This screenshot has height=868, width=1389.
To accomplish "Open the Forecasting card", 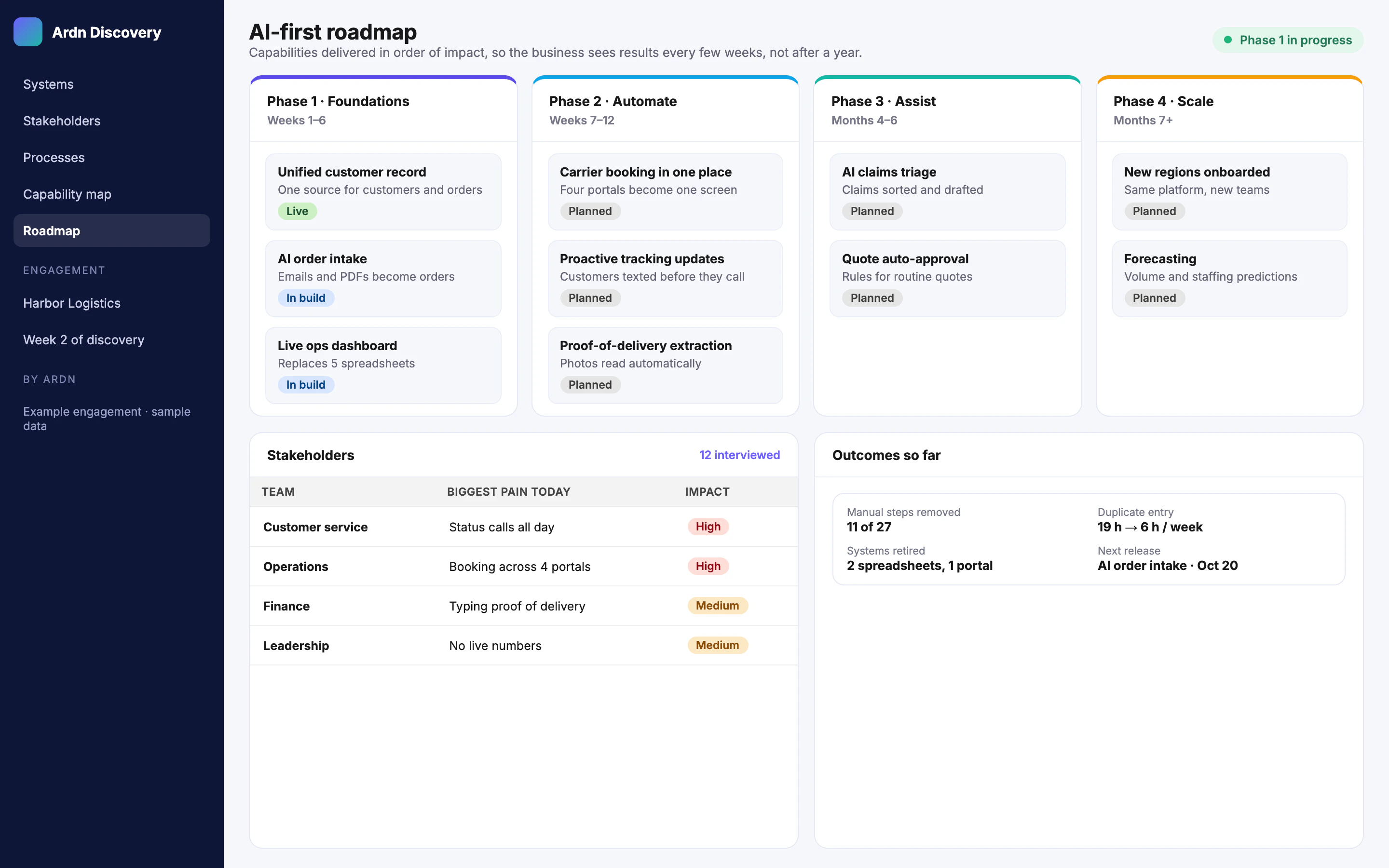I will [1229, 278].
